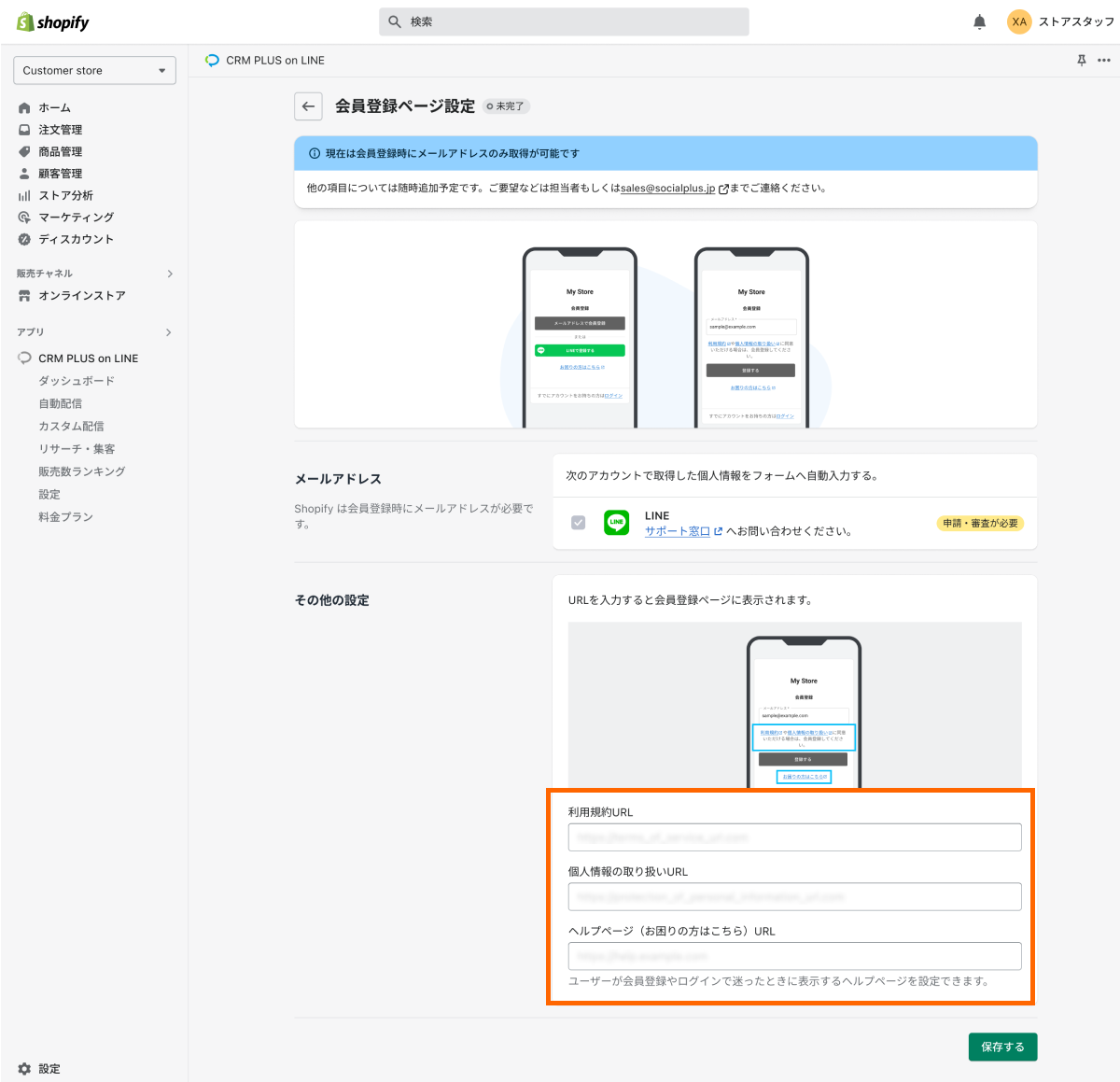Click the CRM PLUS on LINE header icon
Image resolution: width=1120 pixels, height=1082 pixels.
(x=212, y=60)
